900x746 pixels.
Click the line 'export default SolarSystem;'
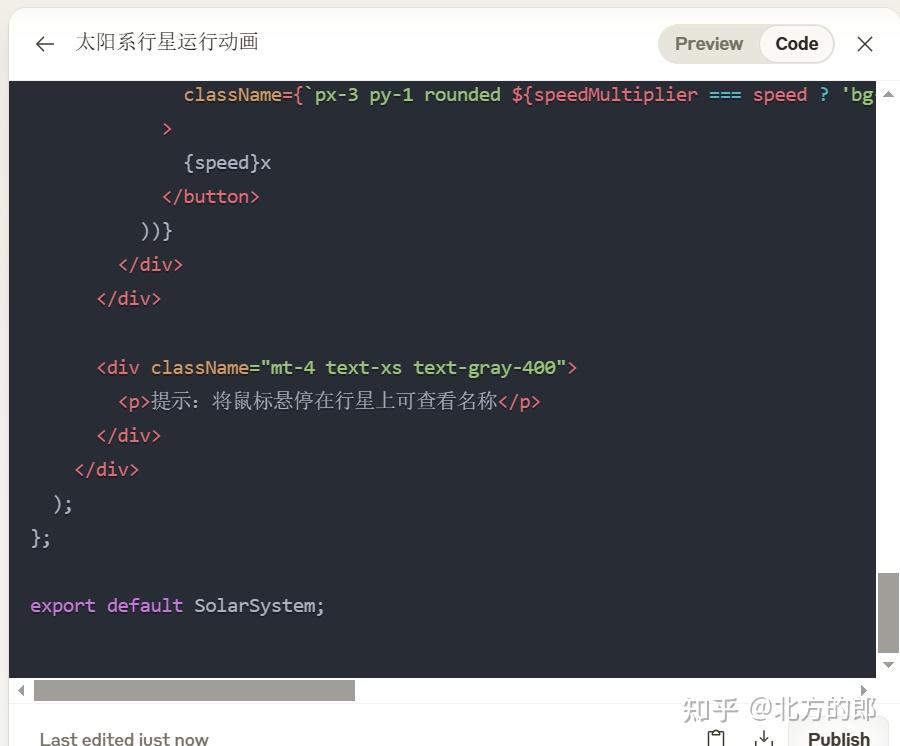tap(177, 605)
